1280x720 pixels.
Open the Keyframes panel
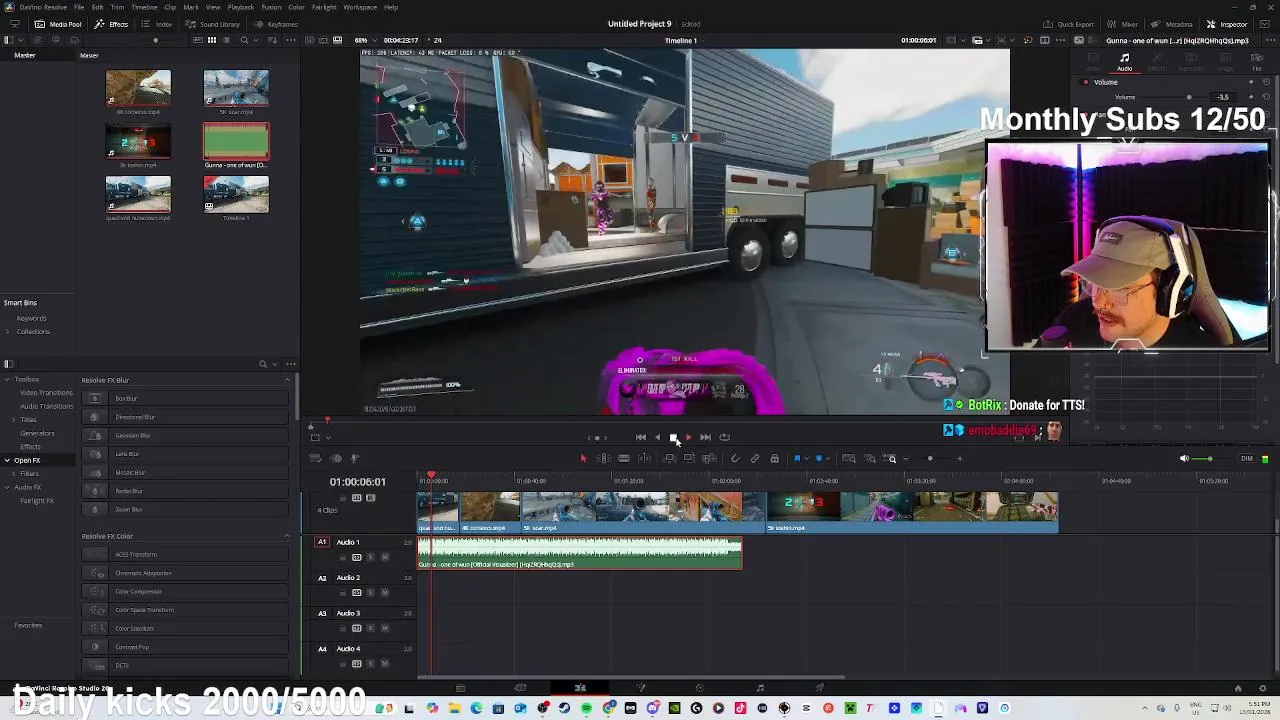276,24
